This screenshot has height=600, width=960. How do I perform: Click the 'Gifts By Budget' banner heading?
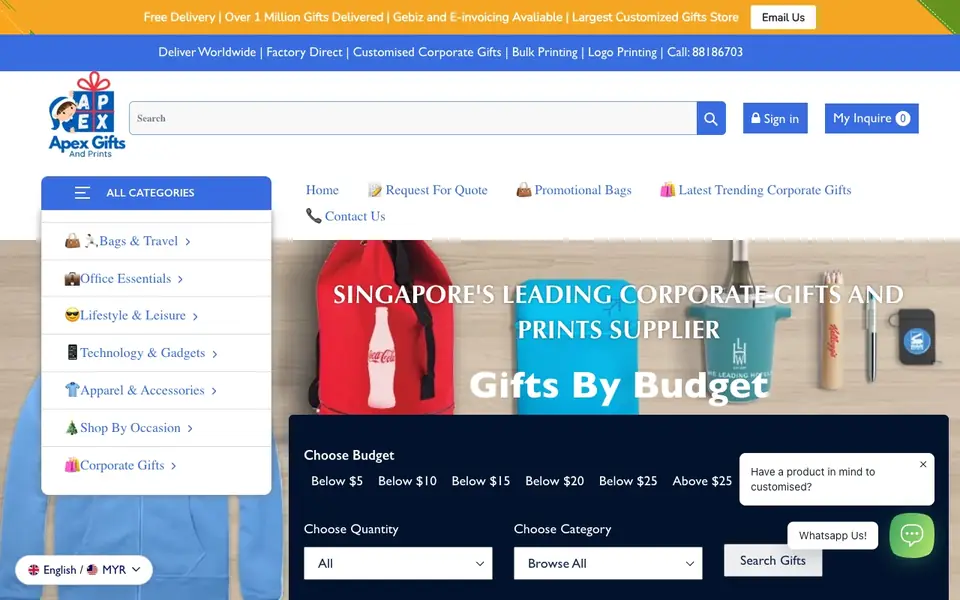[618, 386]
